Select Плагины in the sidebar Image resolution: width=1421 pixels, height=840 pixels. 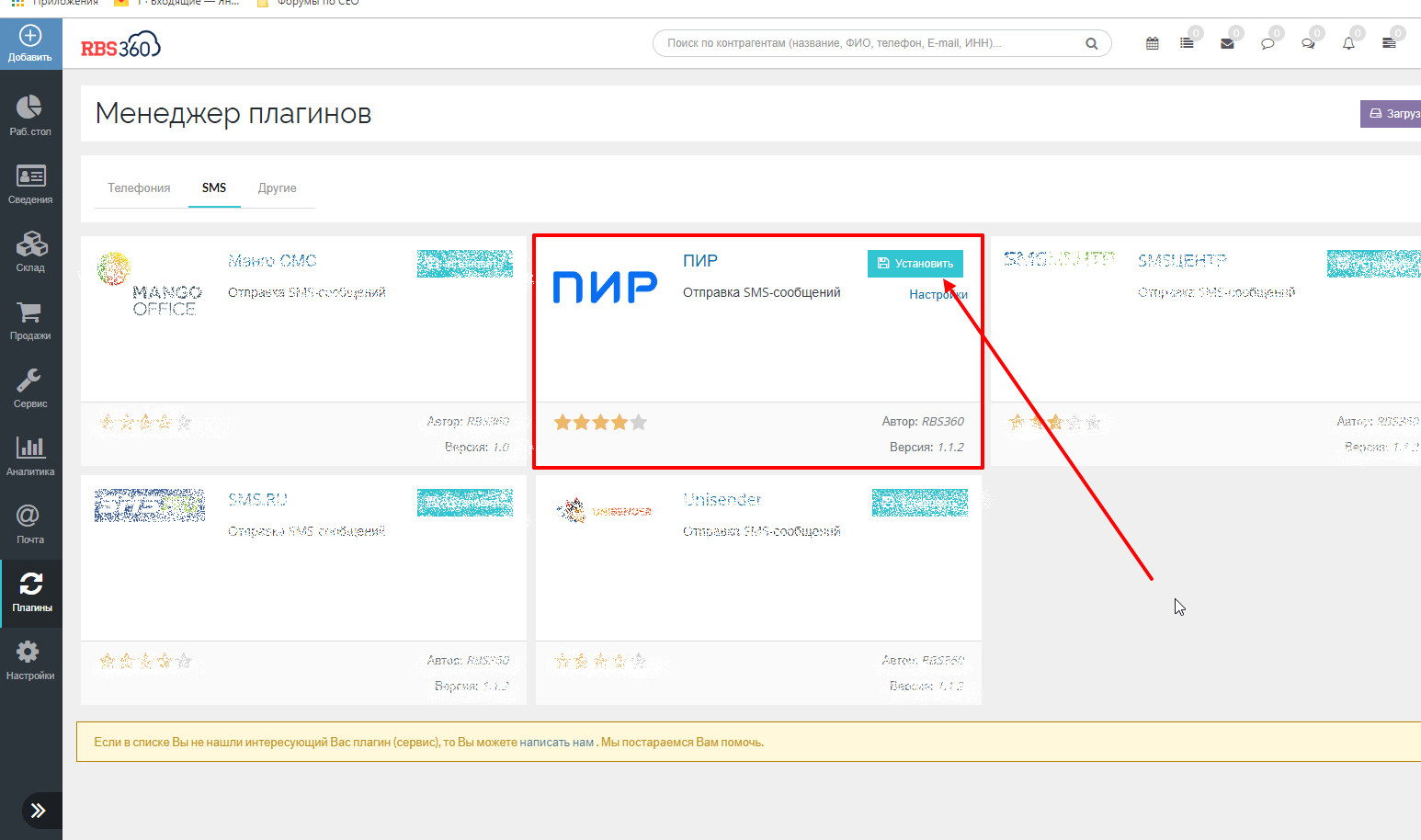31,593
